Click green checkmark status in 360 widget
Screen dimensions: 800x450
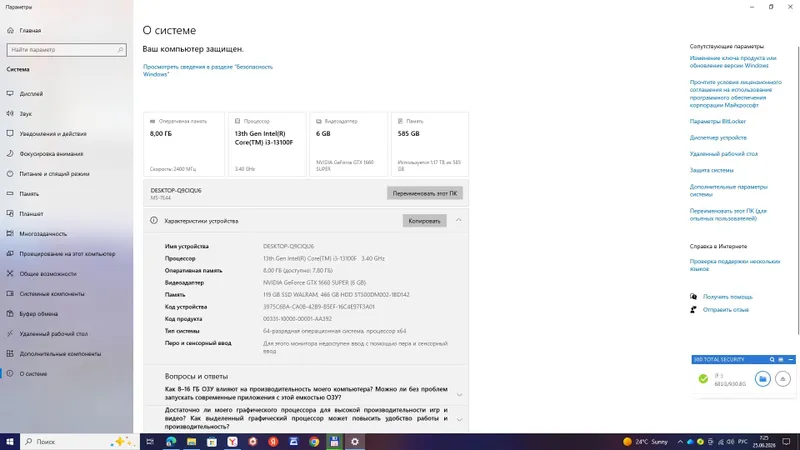tap(703, 379)
